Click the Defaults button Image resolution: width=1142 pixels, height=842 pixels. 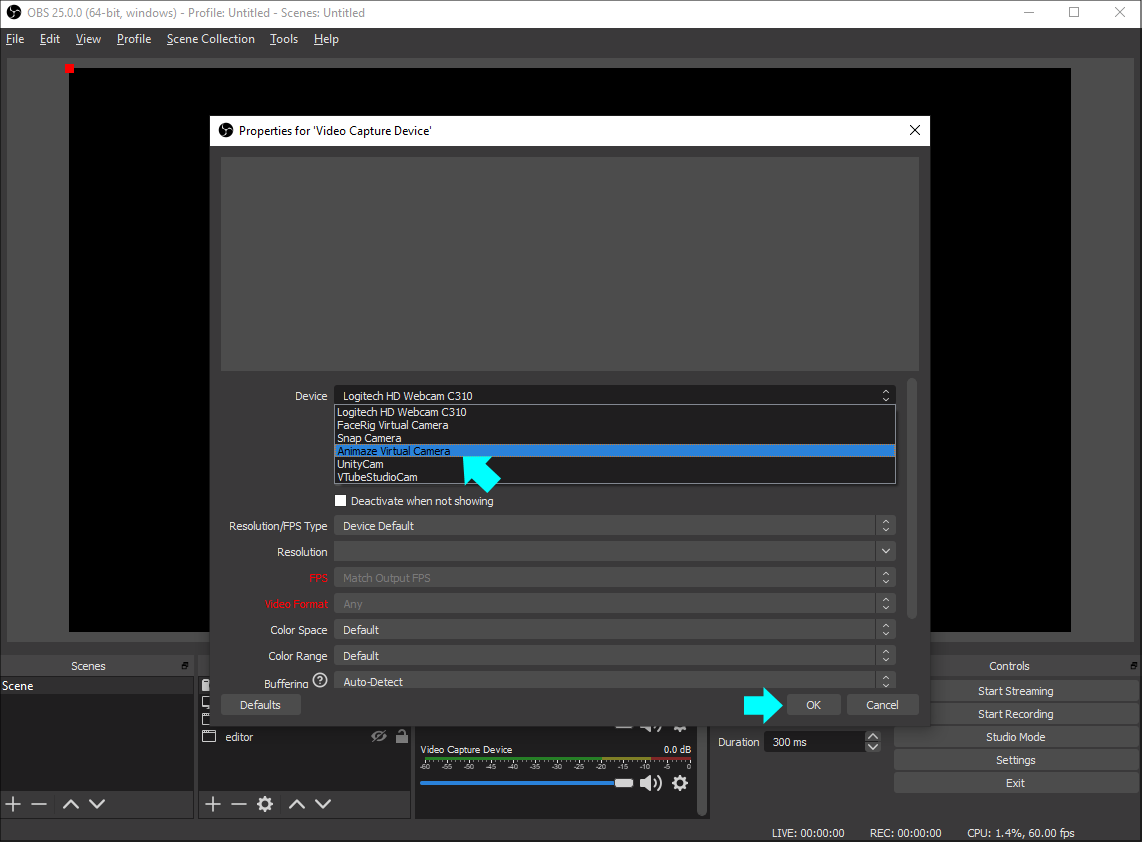pos(260,704)
